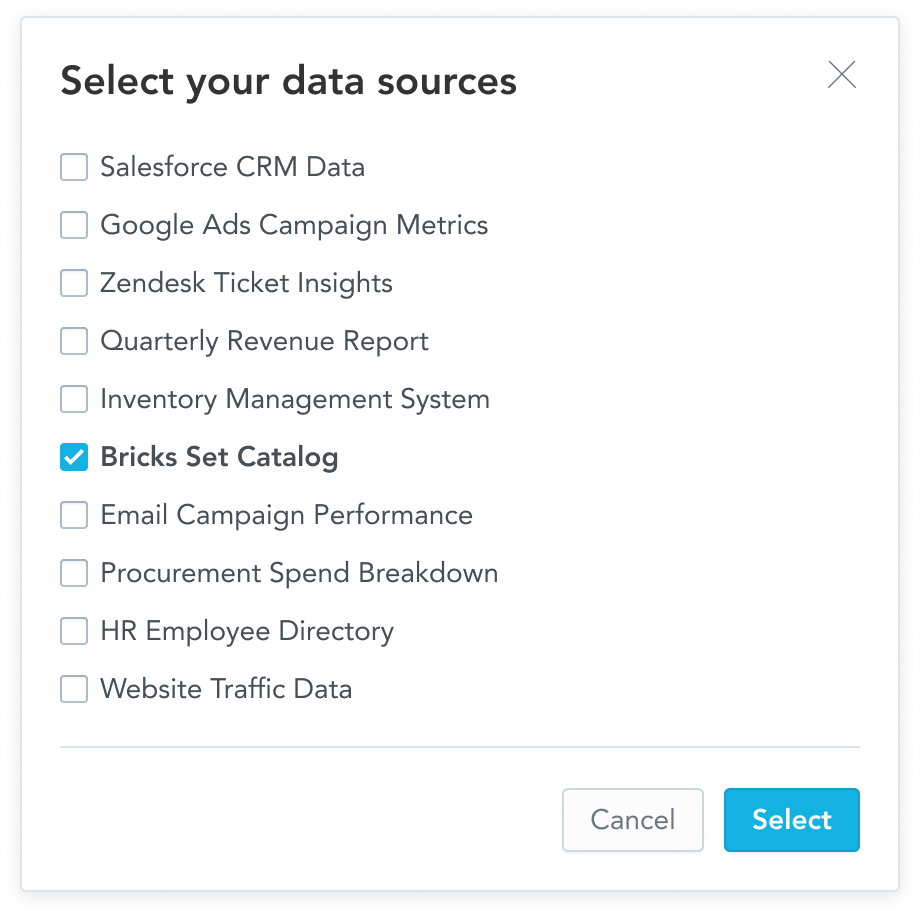Select Website Traffic Data source
The height and width of the screenshot is (916, 920).
pos(73,689)
